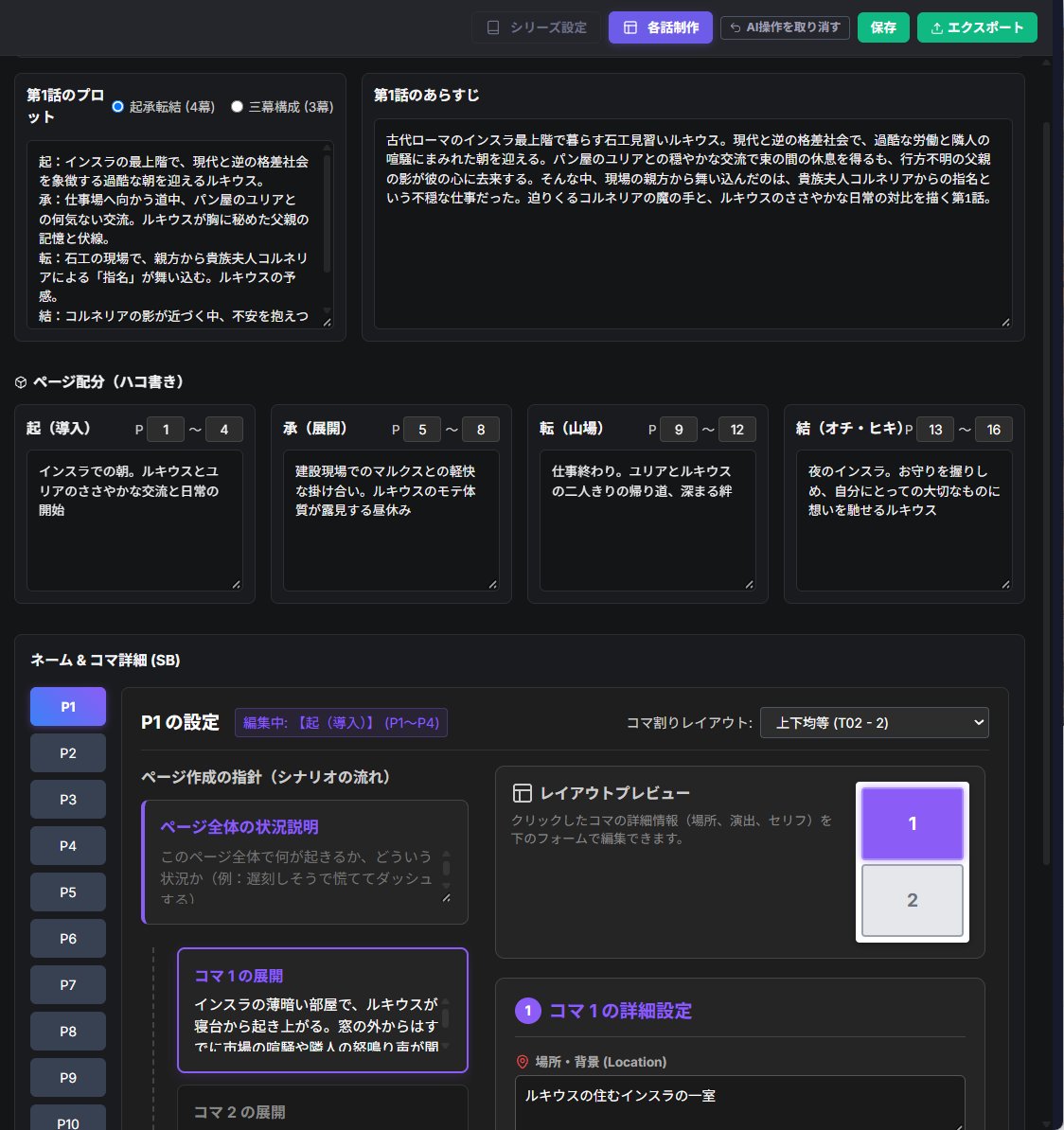Click the box icon beside ページ配分（ハコ書き）

coord(21,382)
